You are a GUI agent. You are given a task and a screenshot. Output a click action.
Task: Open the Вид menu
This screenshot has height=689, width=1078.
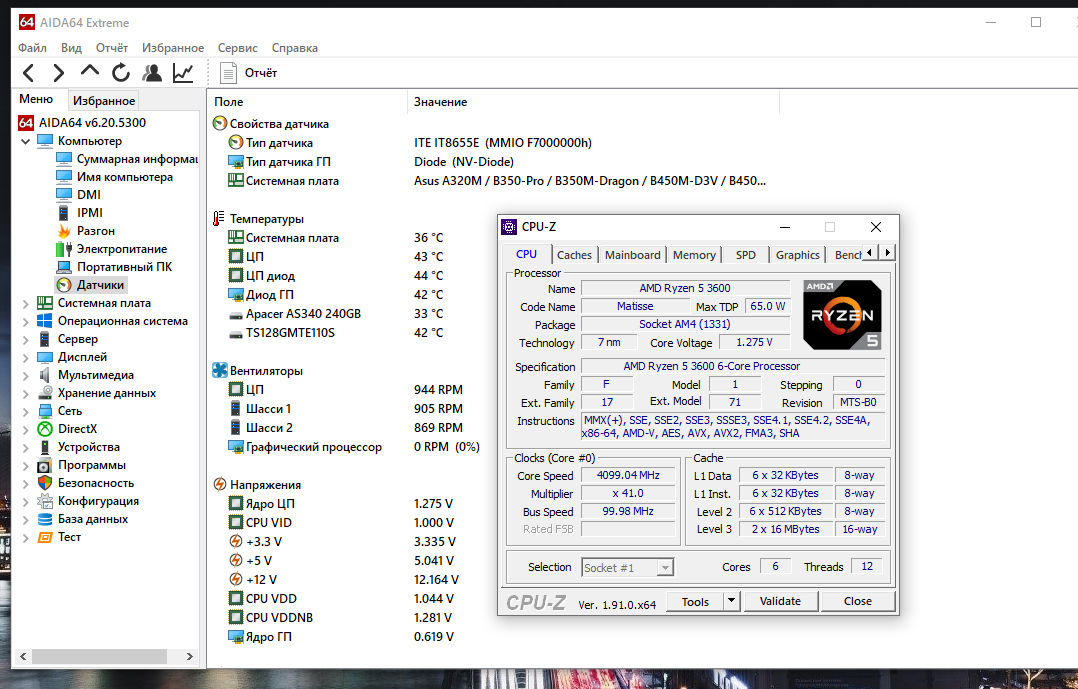(71, 47)
